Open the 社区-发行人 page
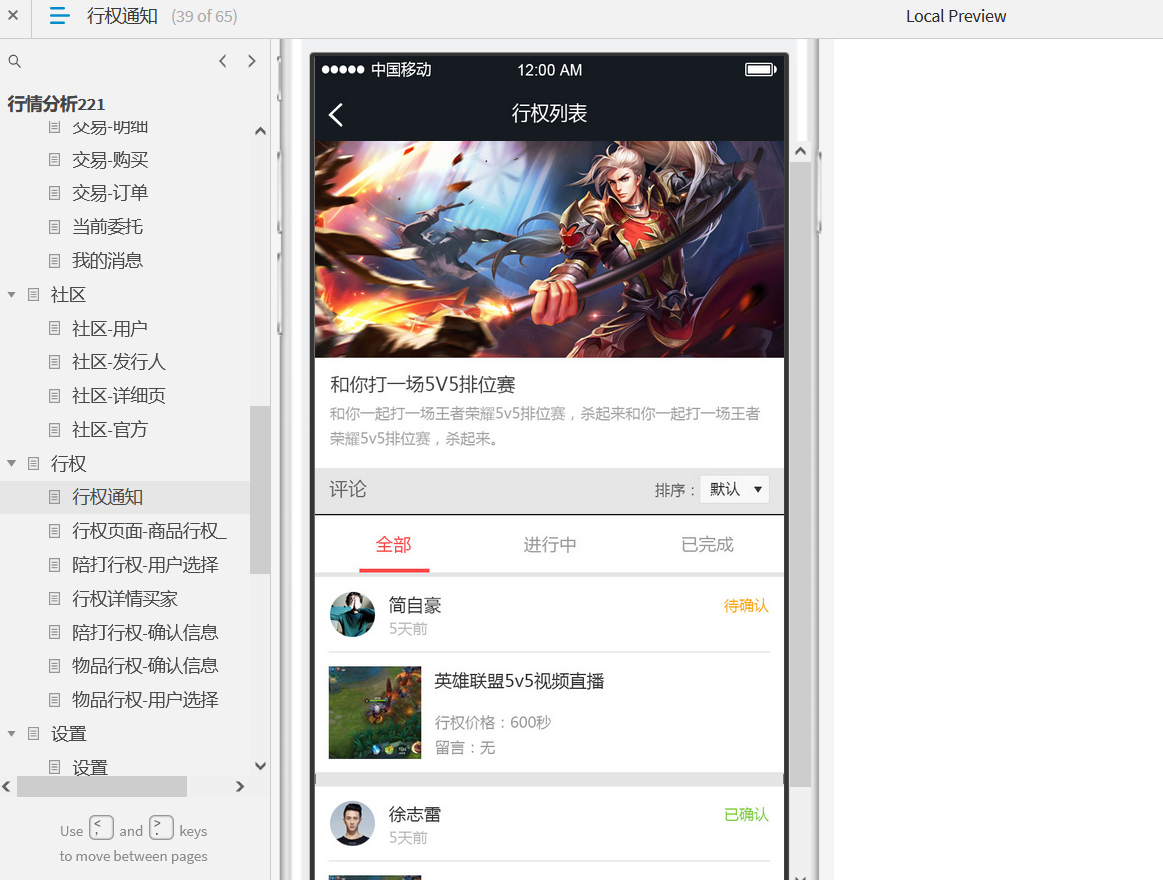 [x=119, y=362]
